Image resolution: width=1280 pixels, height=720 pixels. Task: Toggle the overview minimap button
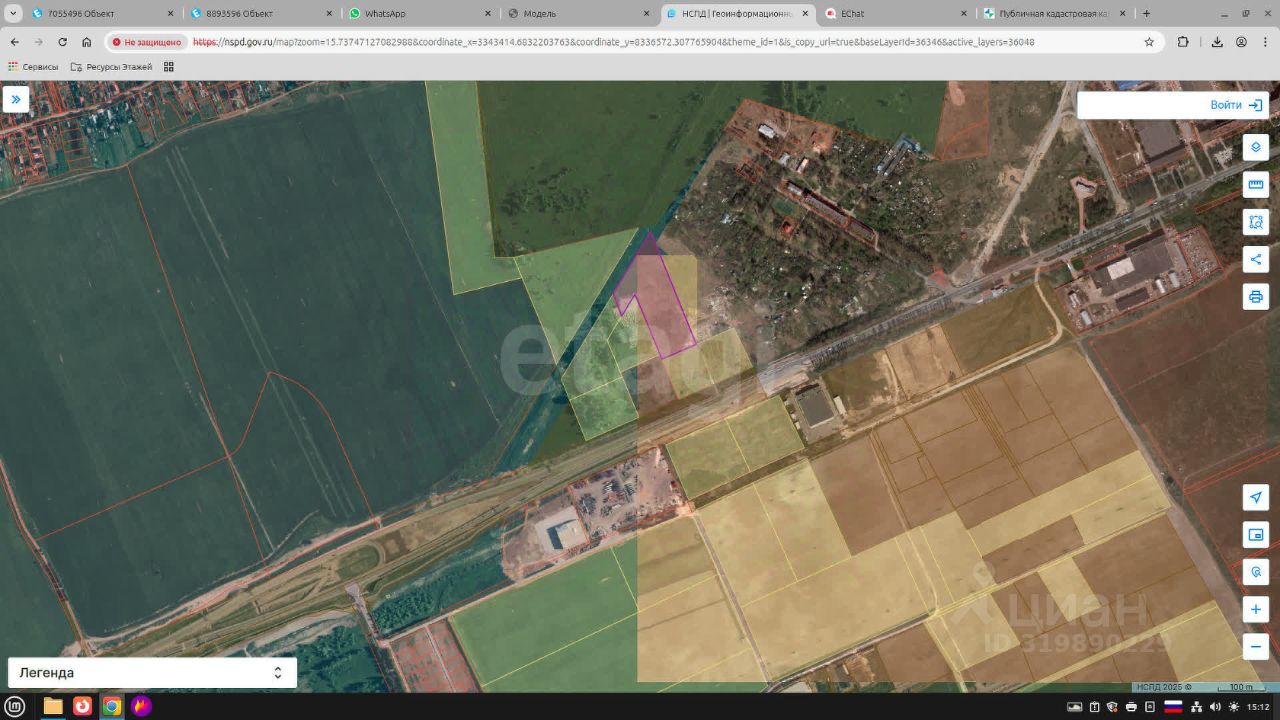pyautogui.click(x=1255, y=535)
